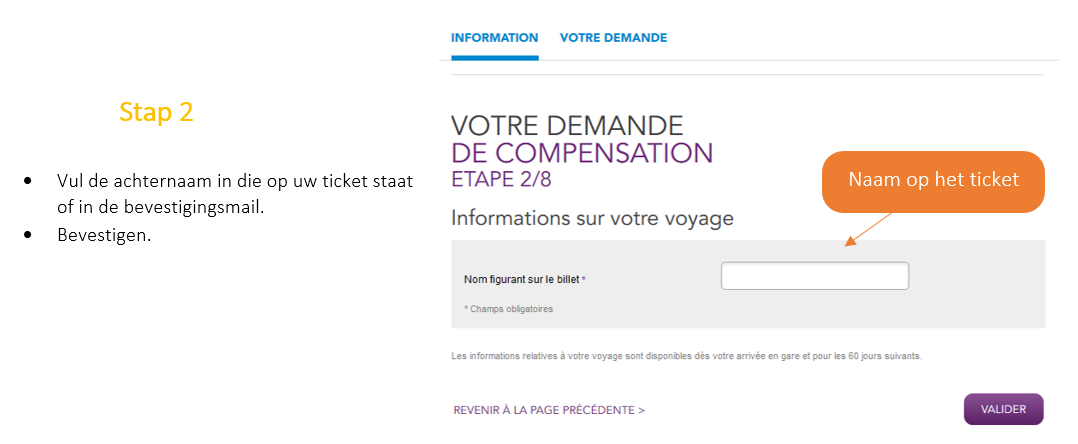Focus the Nom figurant sur le billet field
1078x444 pixels.
click(814, 276)
